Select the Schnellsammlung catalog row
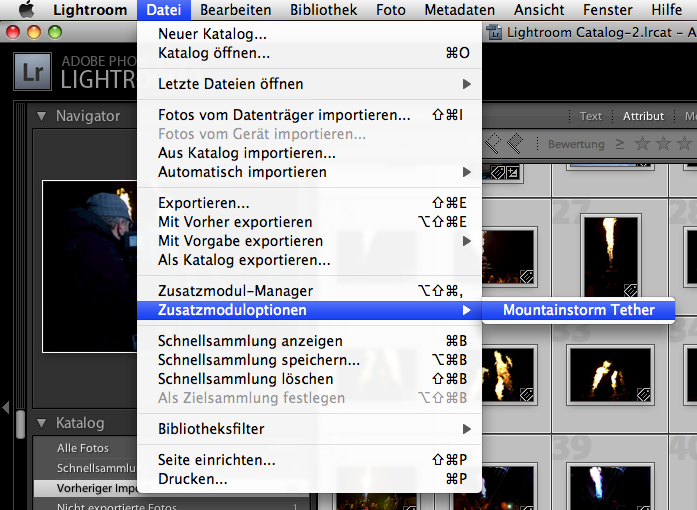 click(86, 468)
